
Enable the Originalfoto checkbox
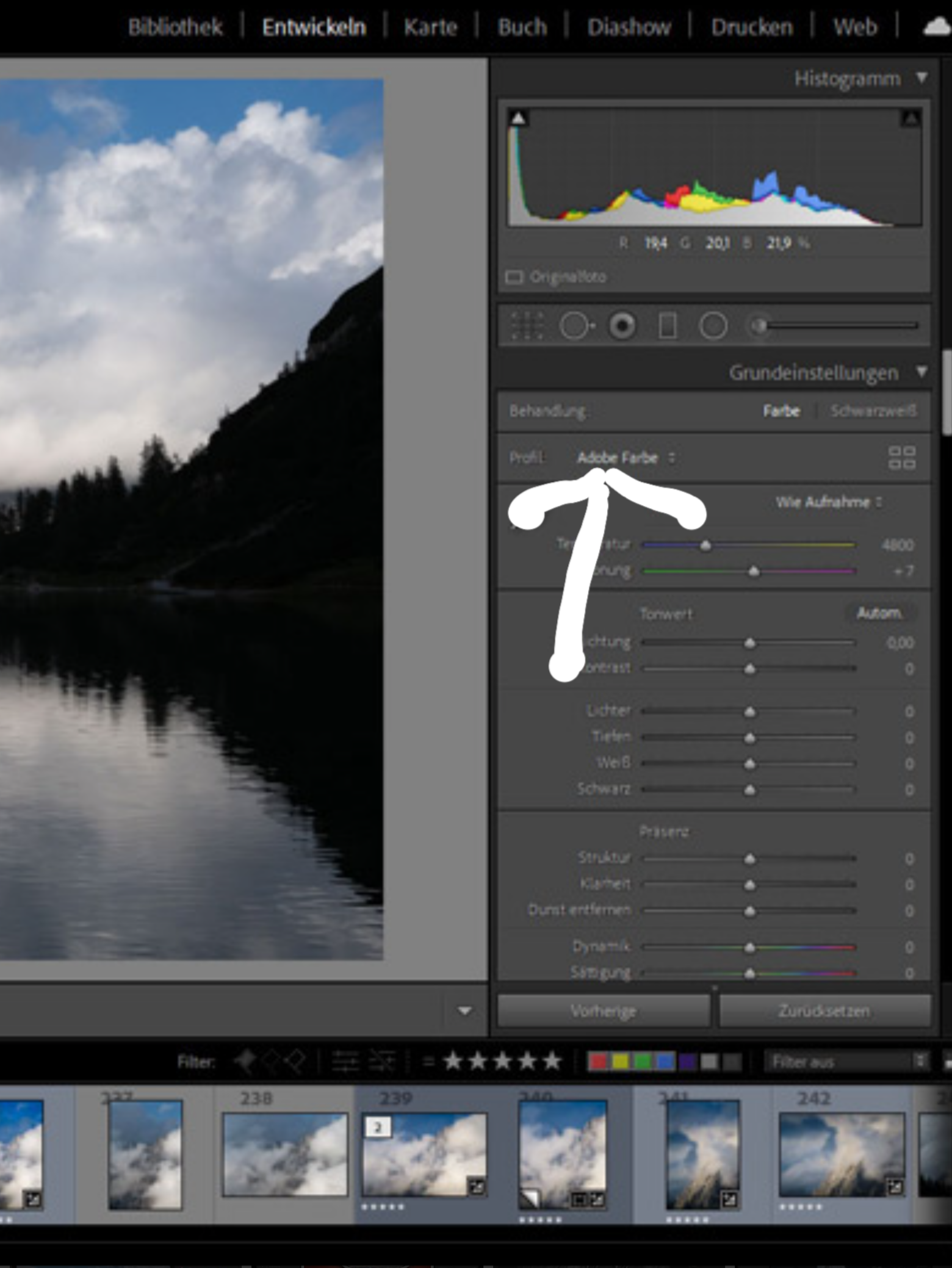coord(514,278)
